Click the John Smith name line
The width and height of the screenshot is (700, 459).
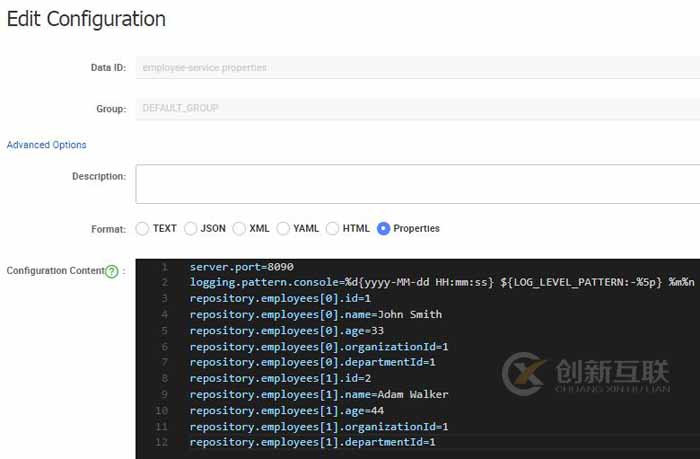[x=315, y=315]
